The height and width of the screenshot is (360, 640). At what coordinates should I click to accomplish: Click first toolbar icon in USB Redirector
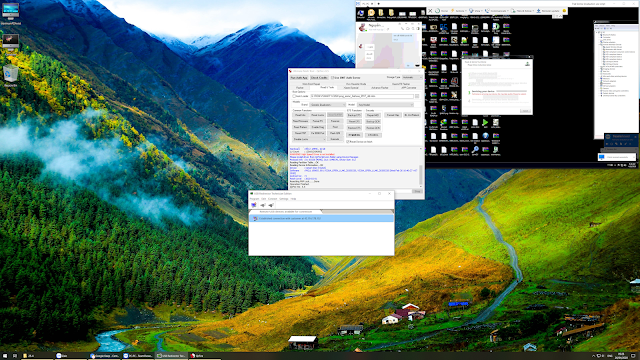pyautogui.click(x=254, y=205)
